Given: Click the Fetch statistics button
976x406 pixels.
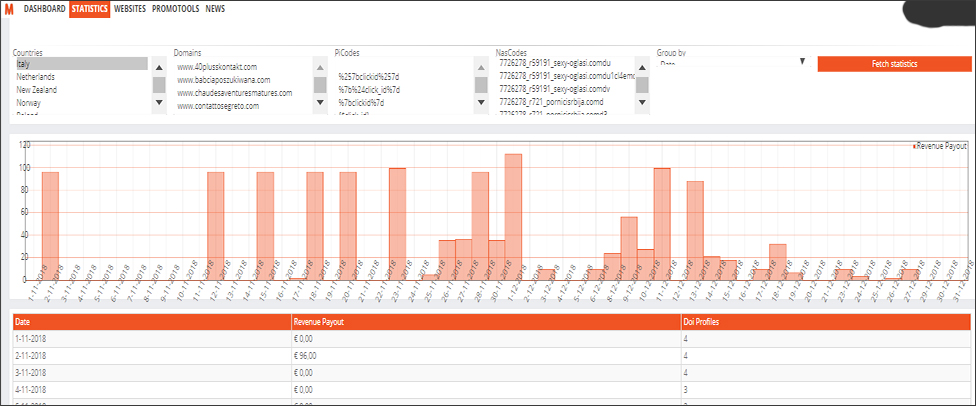Looking at the screenshot, I should [x=894, y=64].
